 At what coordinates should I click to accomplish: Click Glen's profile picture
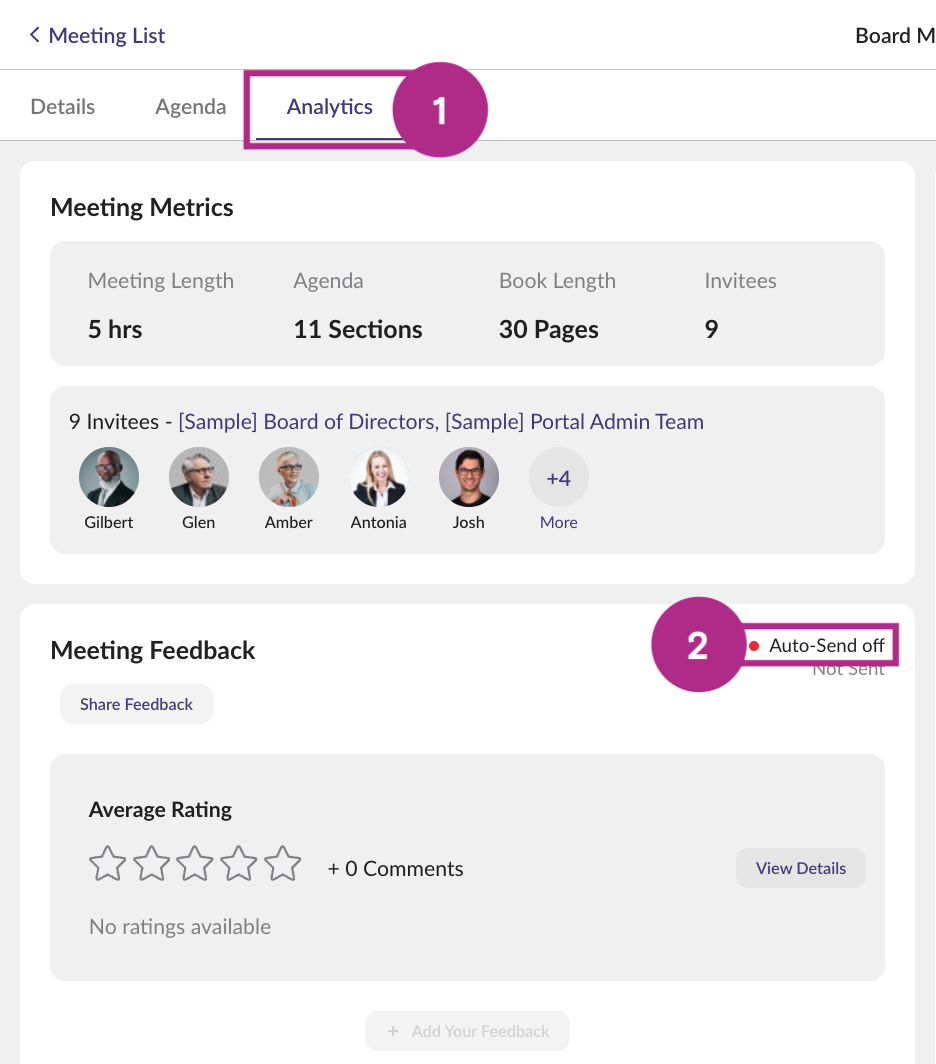199,477
